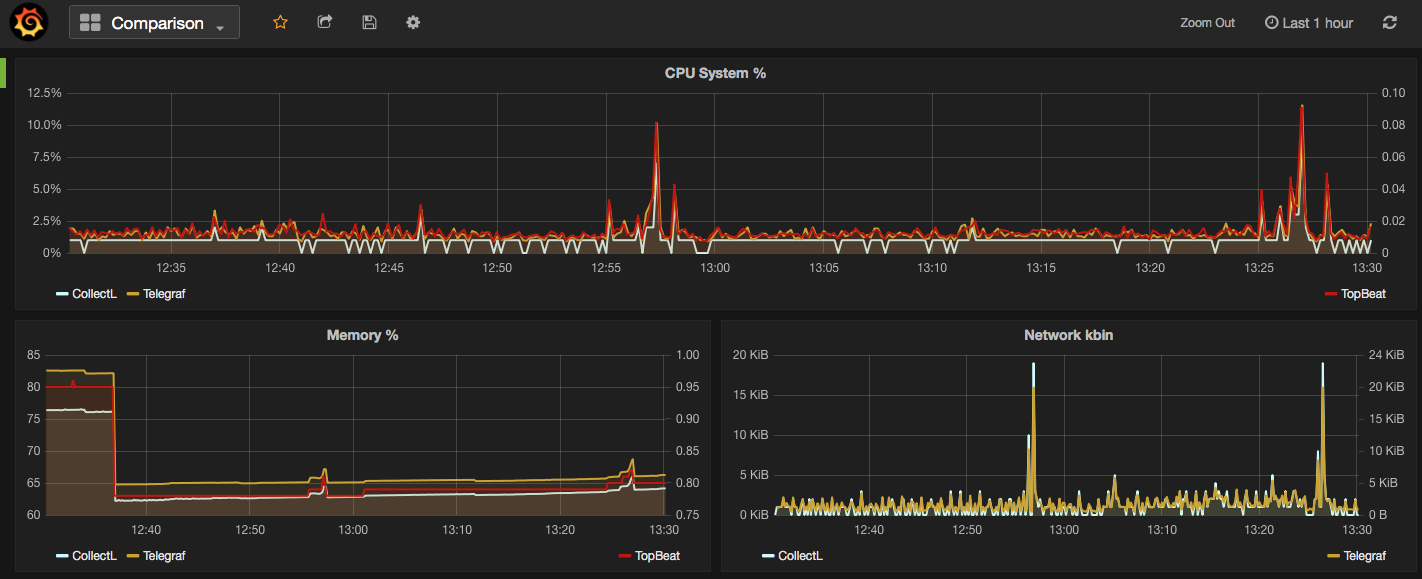Click the Zoom Out button
This screenshot has width=1422, height=579.
(x=1207, y=23)
